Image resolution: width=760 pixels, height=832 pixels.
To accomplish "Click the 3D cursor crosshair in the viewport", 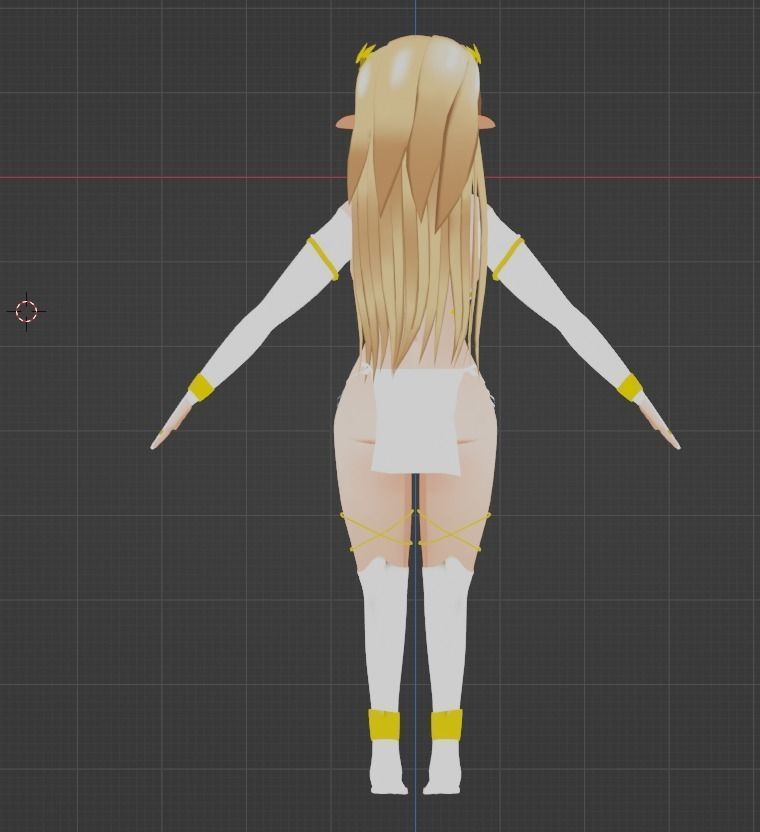I will click(x=27, y=311).
